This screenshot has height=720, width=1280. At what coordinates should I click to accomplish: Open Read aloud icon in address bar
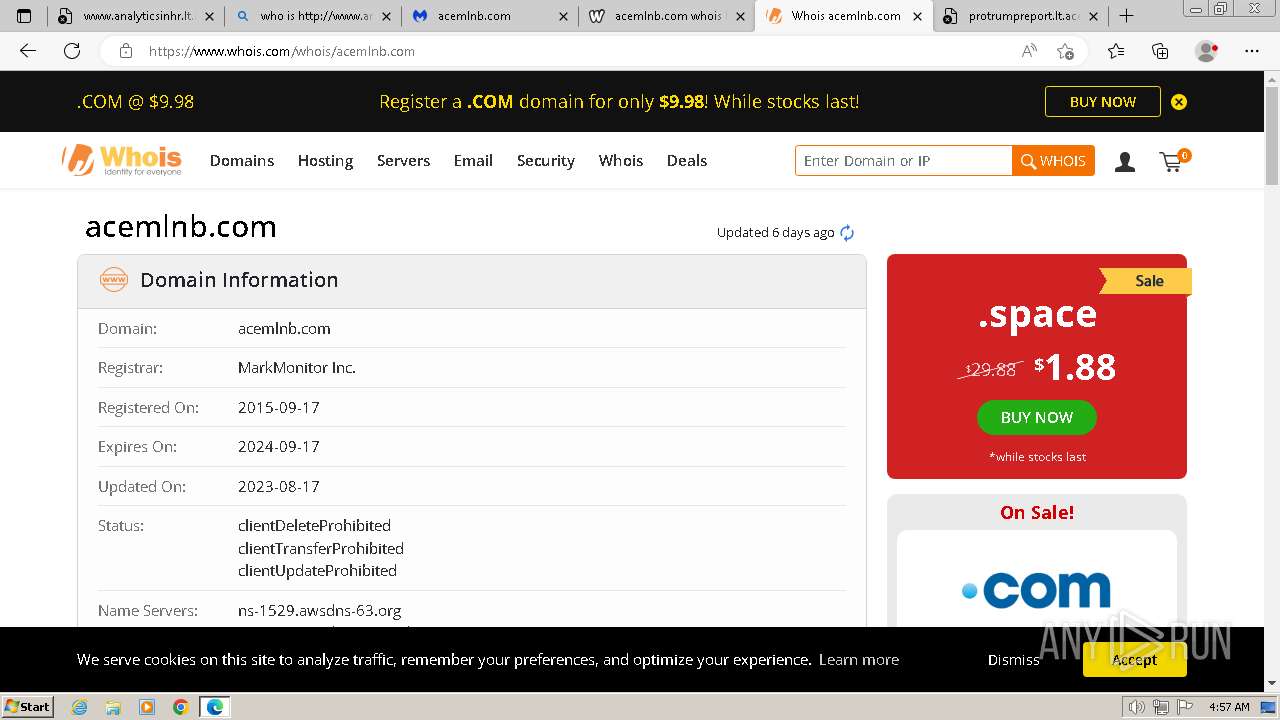[x=1029, y=51]
